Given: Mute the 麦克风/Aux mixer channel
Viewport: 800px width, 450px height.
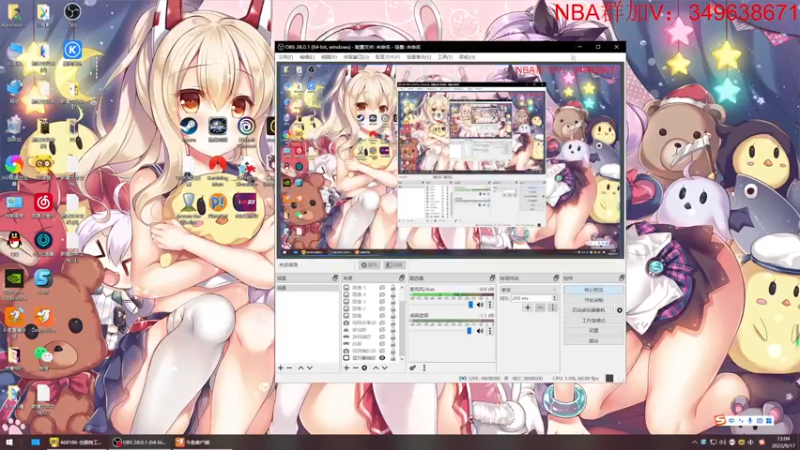Looking at the screenshot, I should [x=480, y=305].
